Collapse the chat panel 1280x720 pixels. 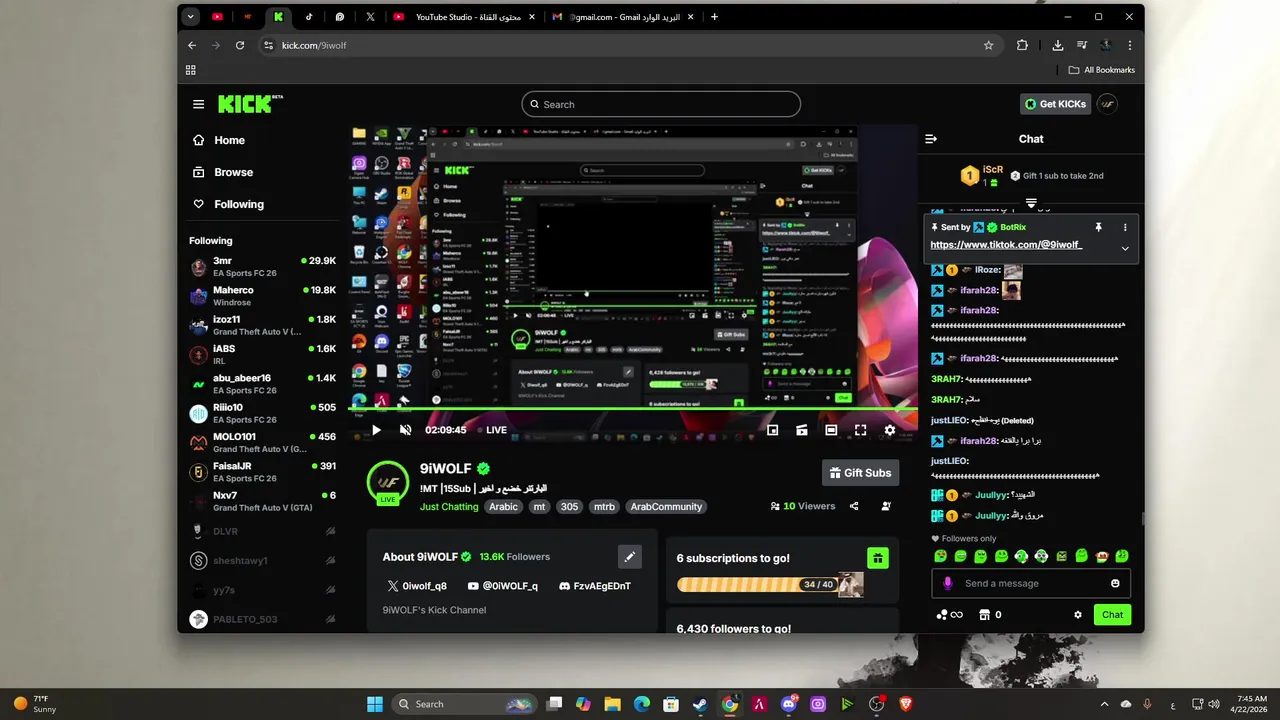pyautogui.click(x=931, y=139)
